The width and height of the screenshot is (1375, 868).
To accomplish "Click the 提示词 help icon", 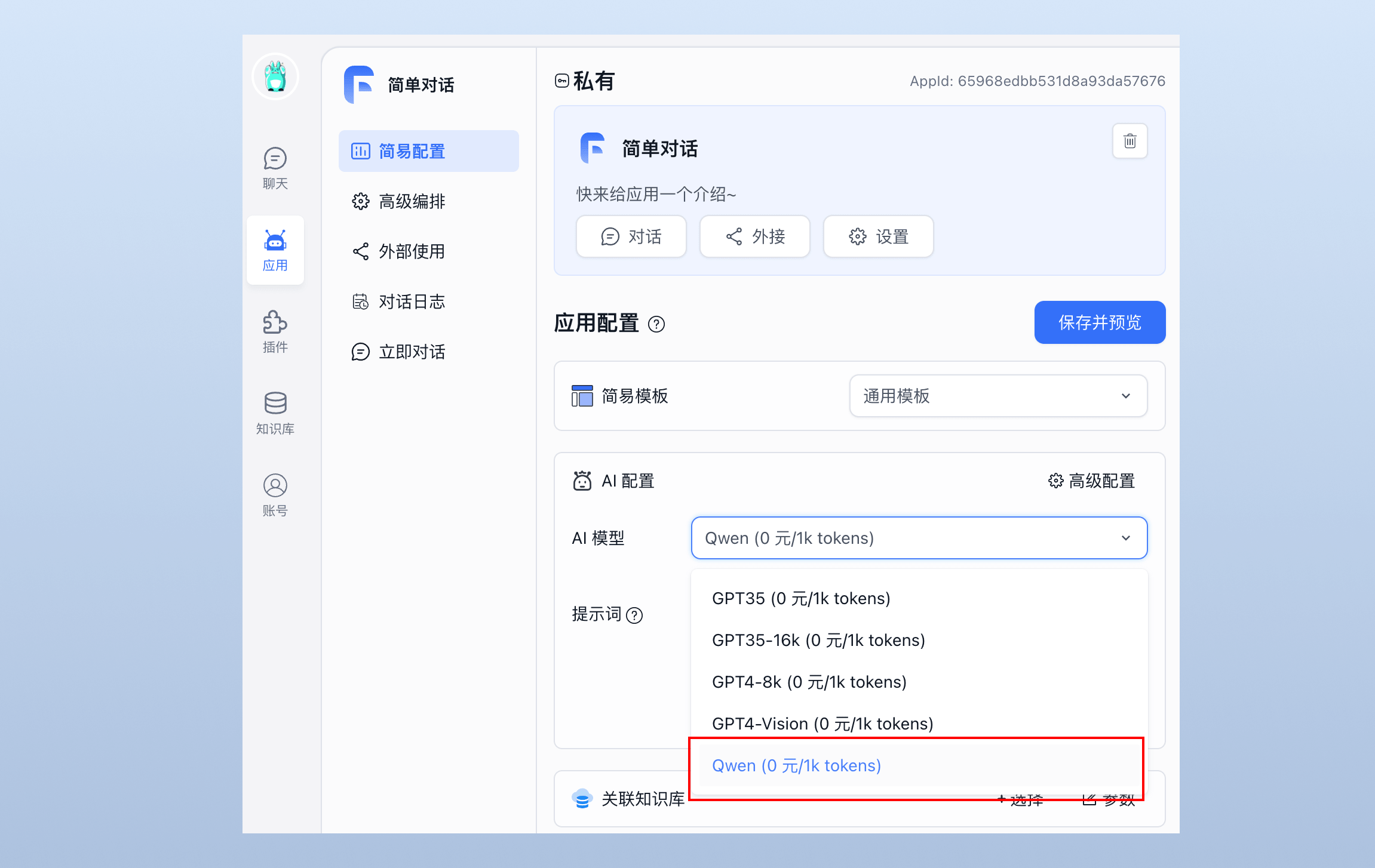I will coord(635,615).
